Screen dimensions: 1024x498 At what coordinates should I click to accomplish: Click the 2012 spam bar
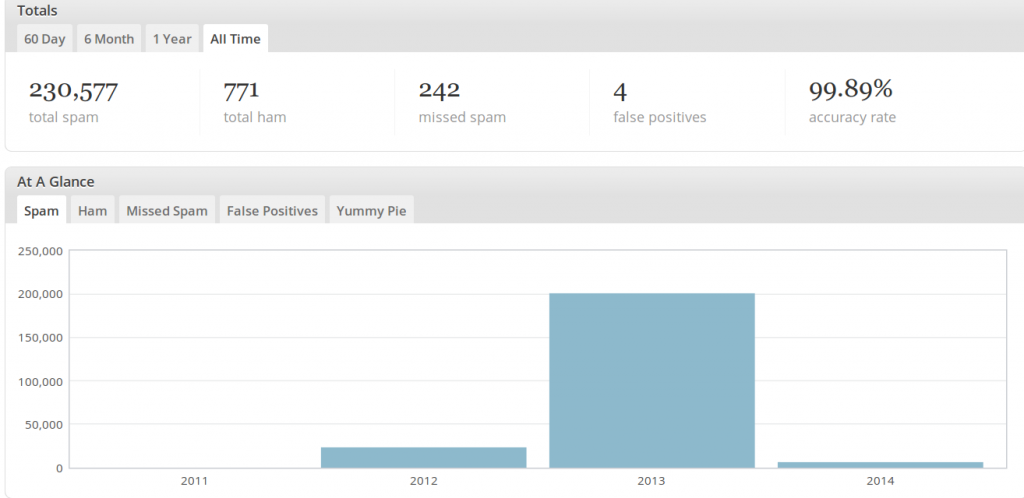[x=423, y=458]
